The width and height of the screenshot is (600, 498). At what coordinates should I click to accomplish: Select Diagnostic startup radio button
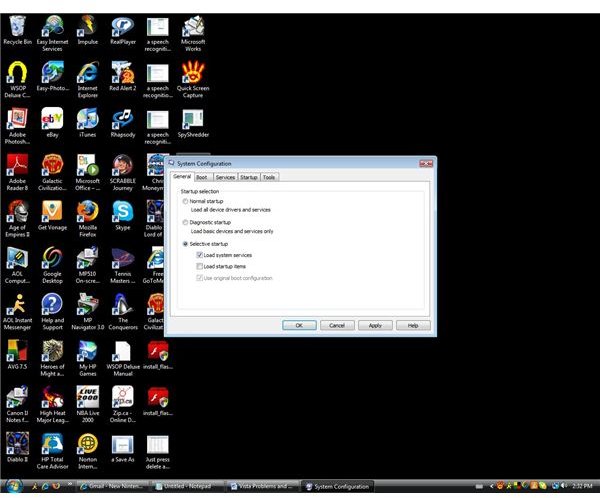186,222
